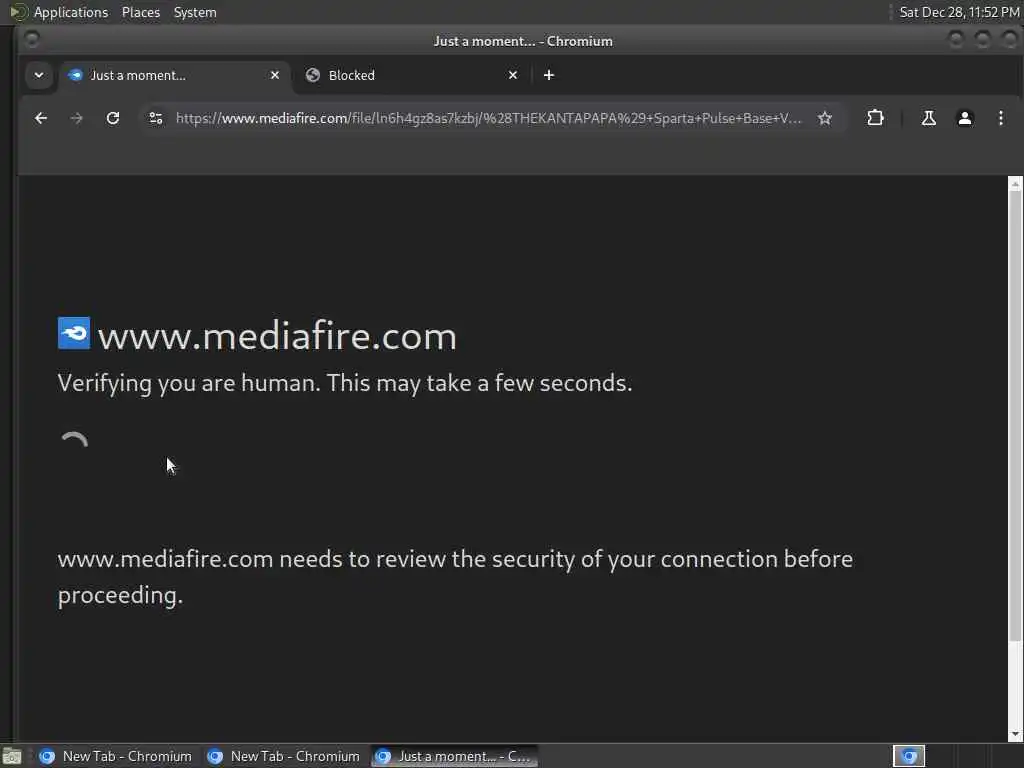This screenshot has width=1024, height=768.
Task: Bookmark this page with the star icon
Action: point(825,118)
